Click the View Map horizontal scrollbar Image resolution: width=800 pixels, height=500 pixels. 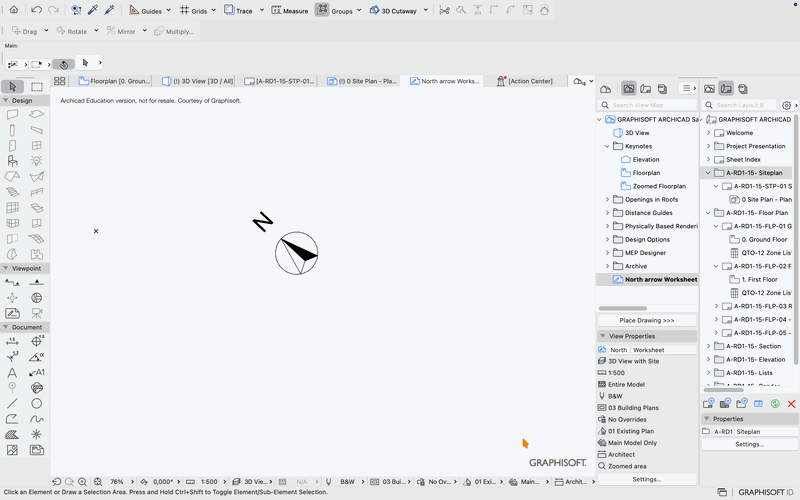pos(622,308)
